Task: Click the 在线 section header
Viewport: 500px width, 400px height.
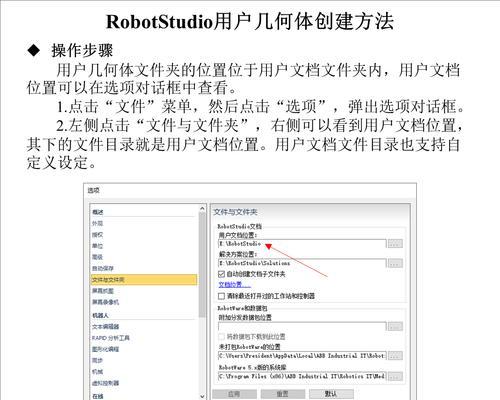Action: [x=98, y=396]
